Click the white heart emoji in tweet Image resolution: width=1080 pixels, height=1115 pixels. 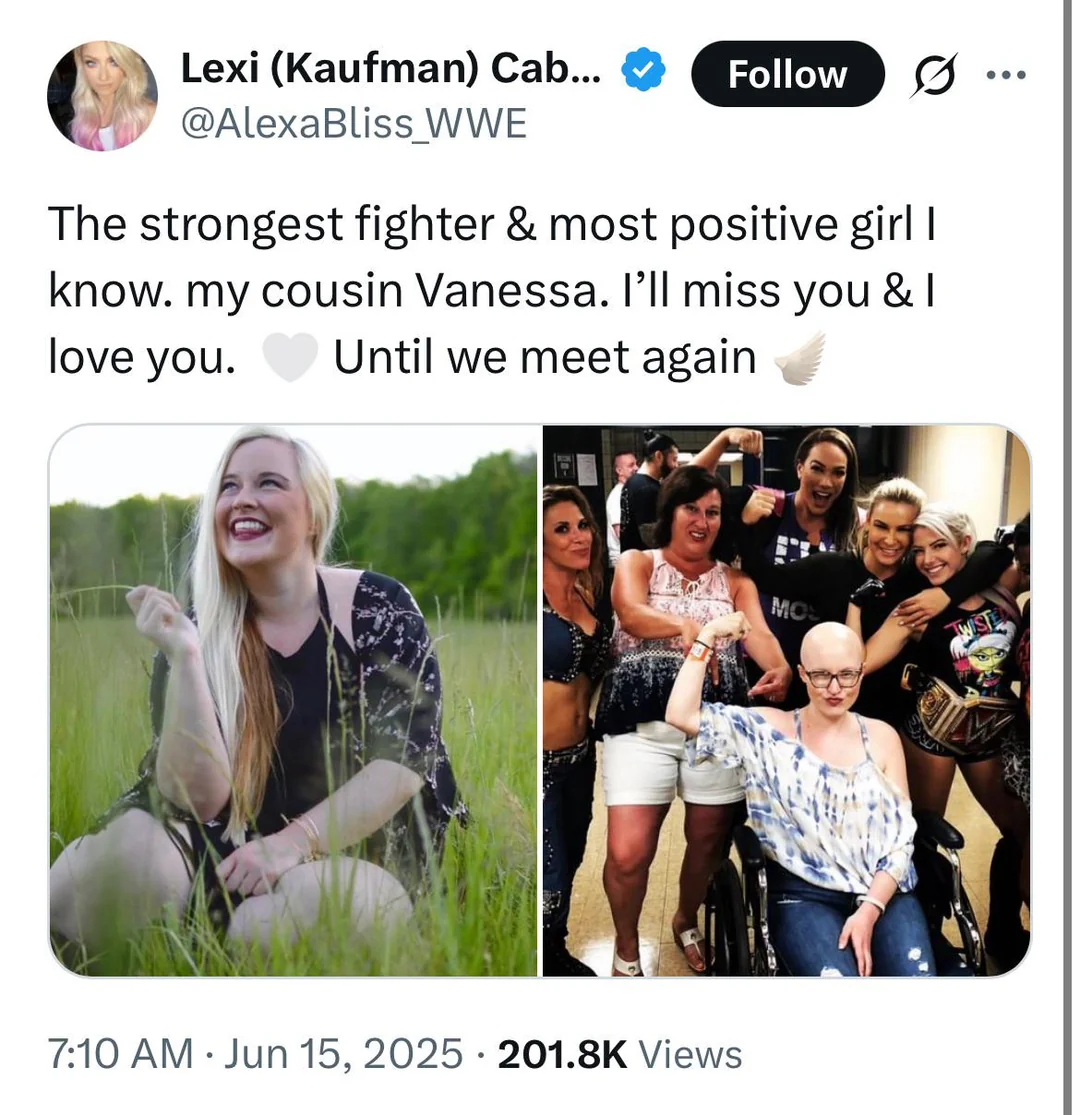pos(289,357)
